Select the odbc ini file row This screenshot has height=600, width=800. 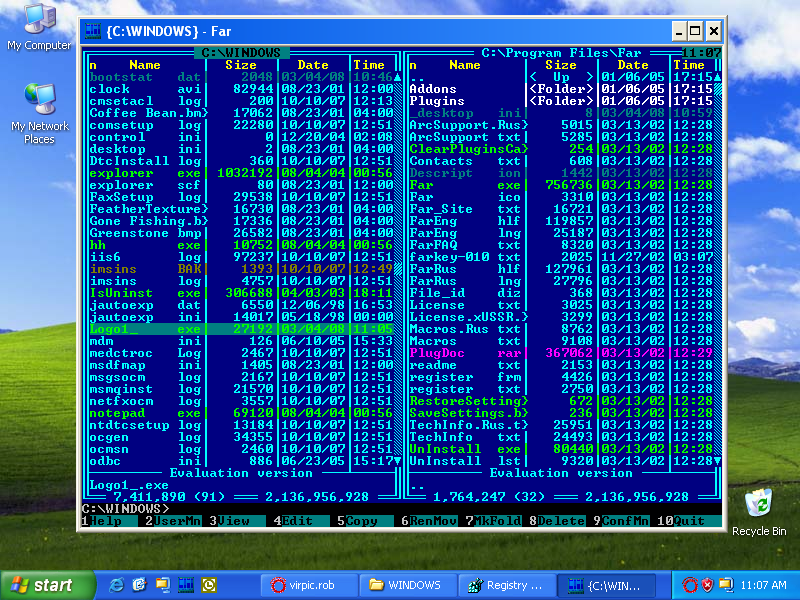(242, 461)
